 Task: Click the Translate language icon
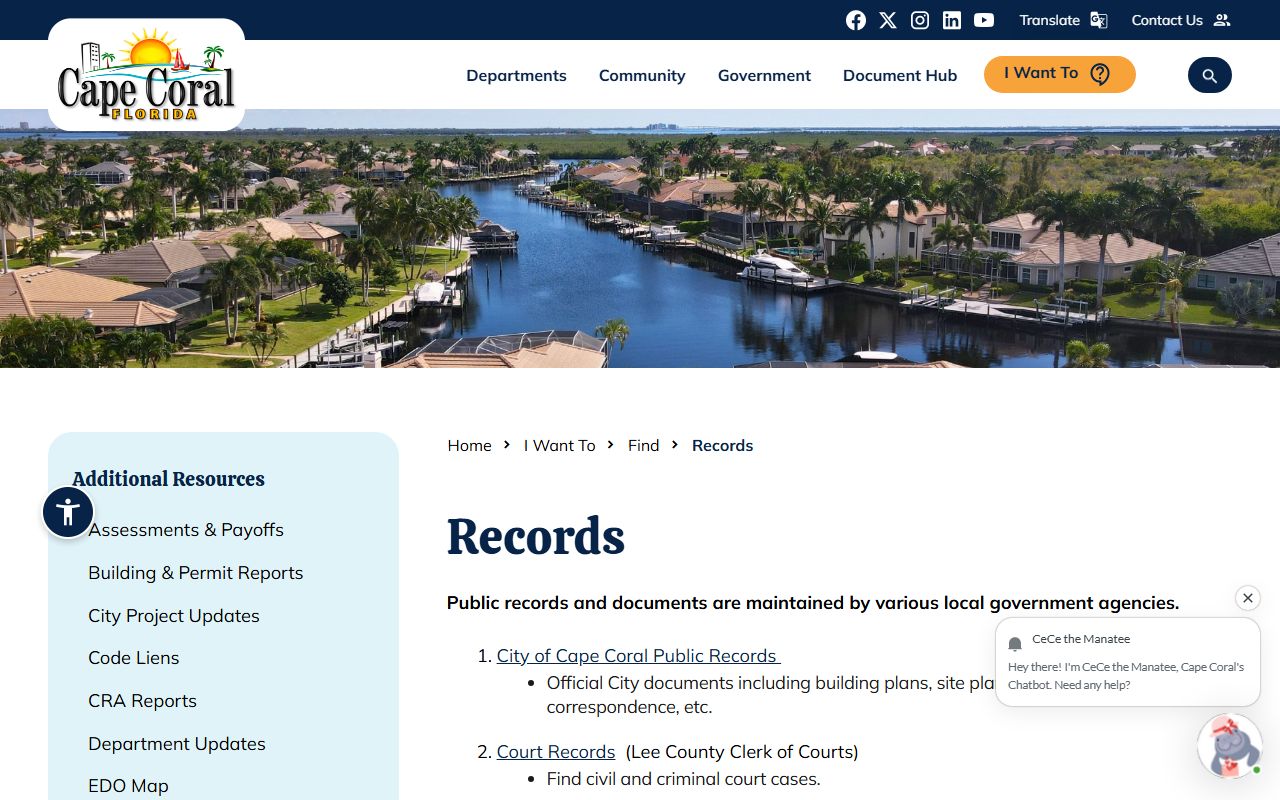tap(1099, 20)
